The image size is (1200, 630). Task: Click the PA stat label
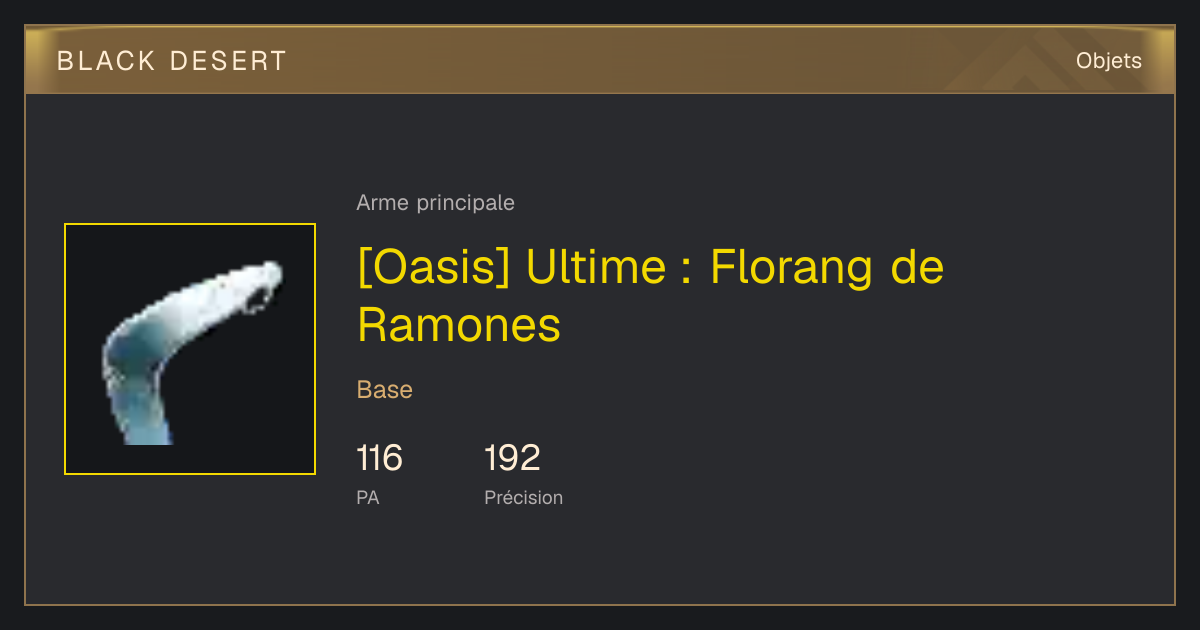coord(368,497)
